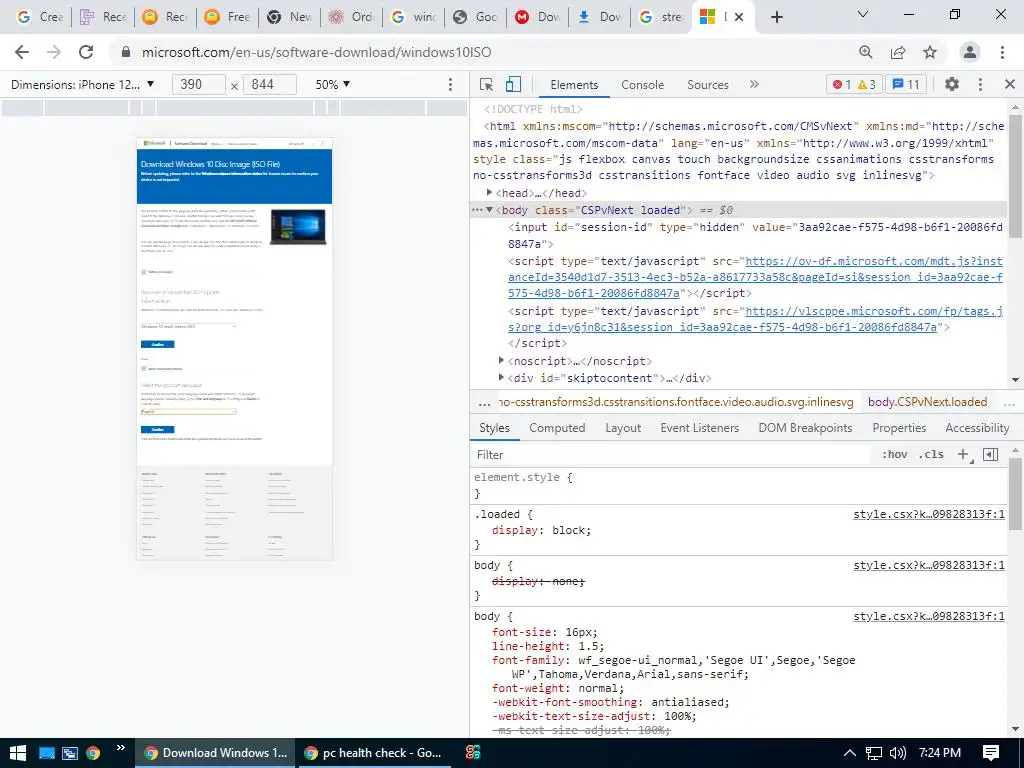This screenshot has width=1024, height=768.
Task: Select the Styles tab
Action: pos(494,428)
